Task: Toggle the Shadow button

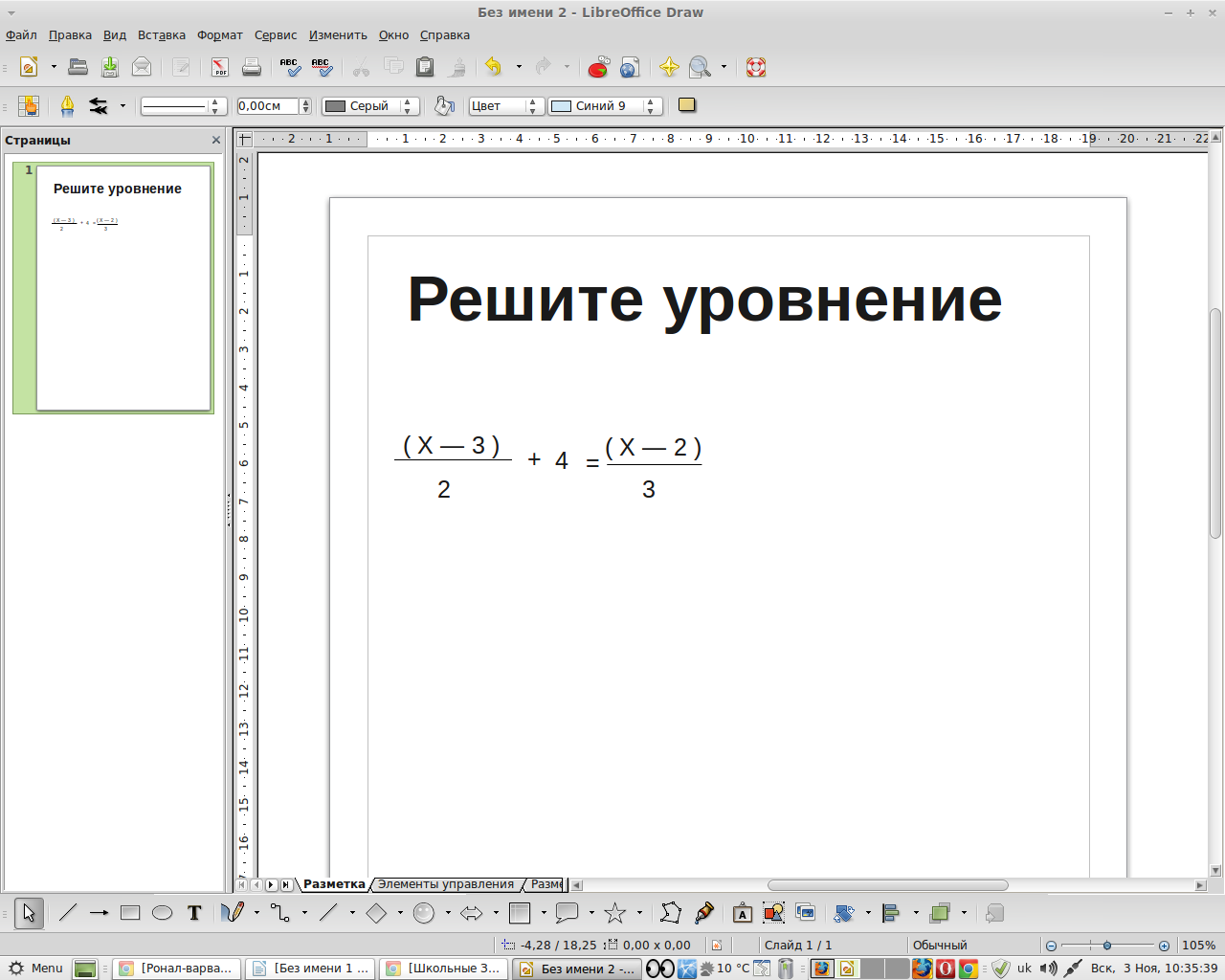Action: [x=686, y=105]
